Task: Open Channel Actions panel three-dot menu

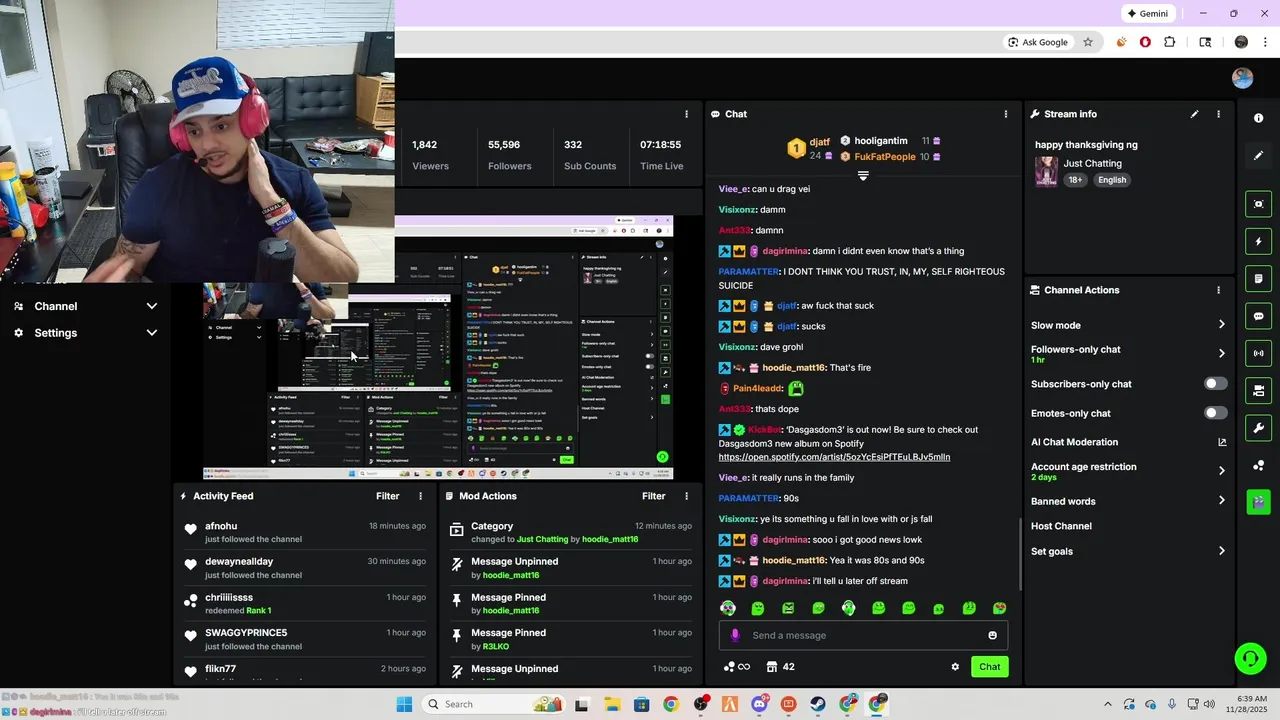Action: tap(1218, 290)
